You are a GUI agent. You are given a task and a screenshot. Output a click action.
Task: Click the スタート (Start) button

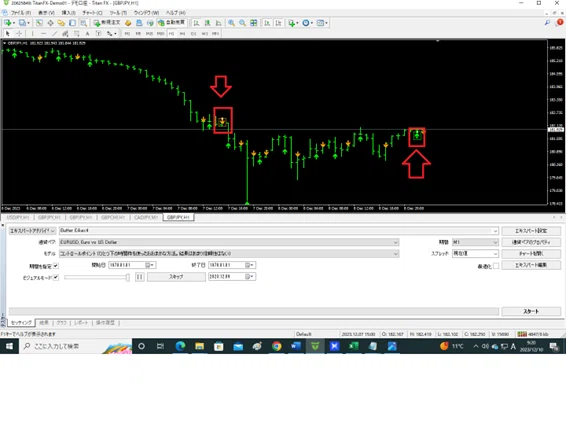531,311
